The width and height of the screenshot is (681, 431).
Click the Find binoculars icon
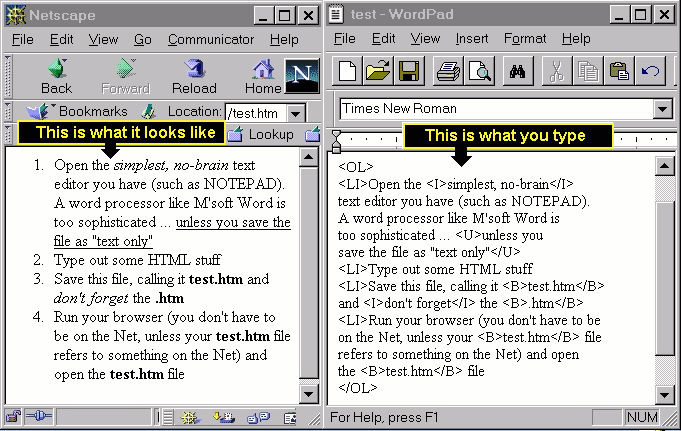[x=518, y=70]
